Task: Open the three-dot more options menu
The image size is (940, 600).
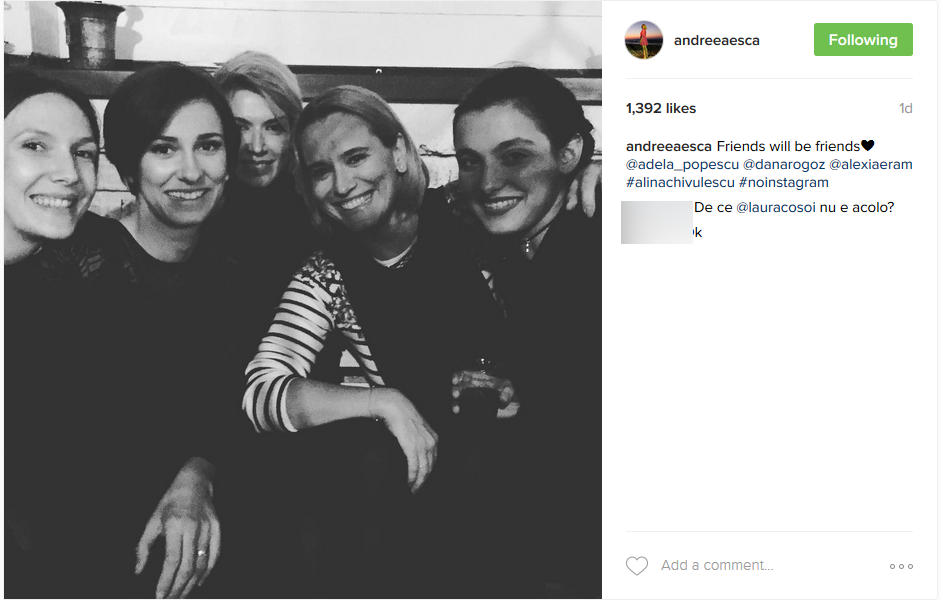Action: coord(901,566)
